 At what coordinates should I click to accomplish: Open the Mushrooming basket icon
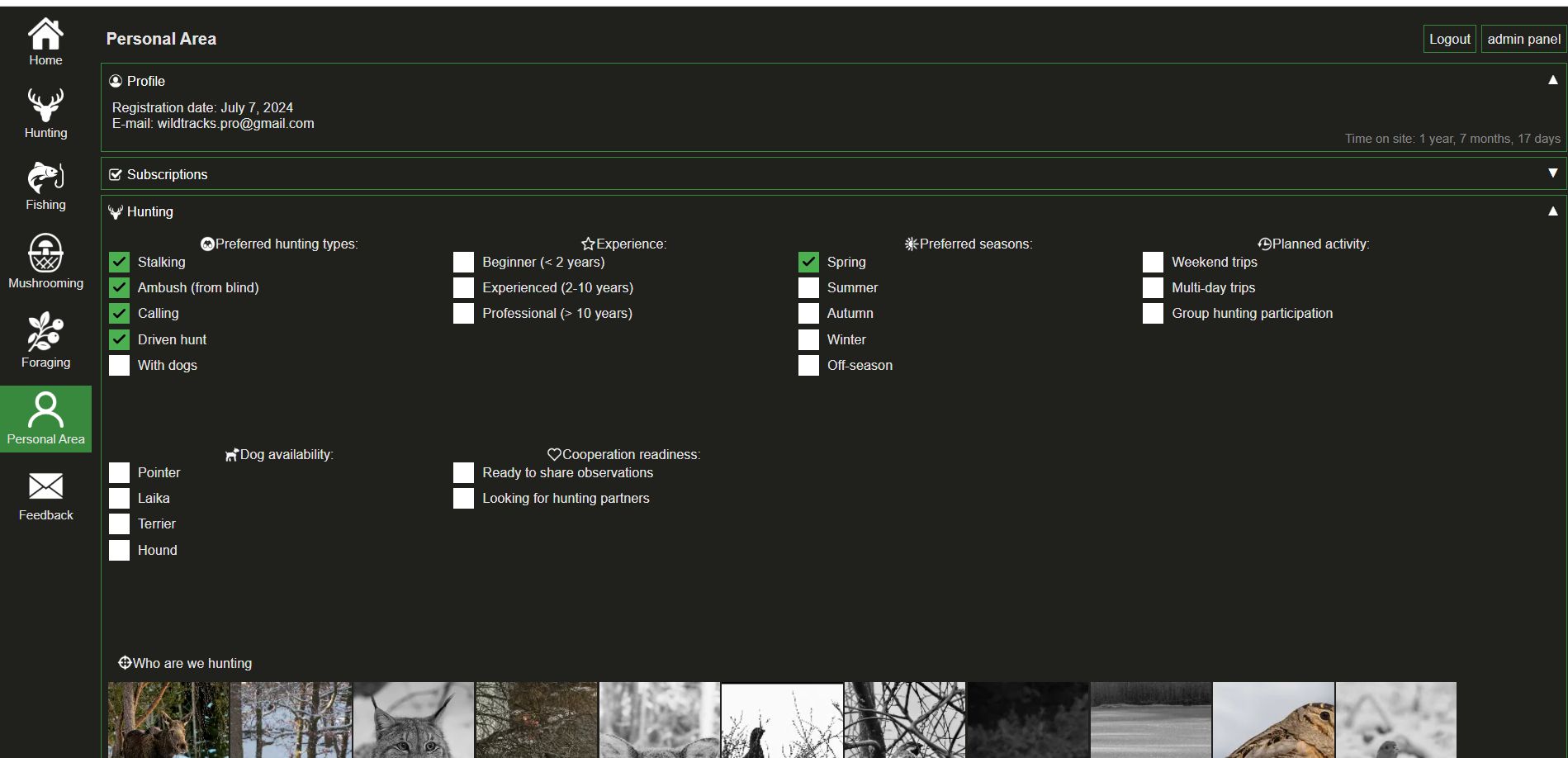tap(45, 253)
